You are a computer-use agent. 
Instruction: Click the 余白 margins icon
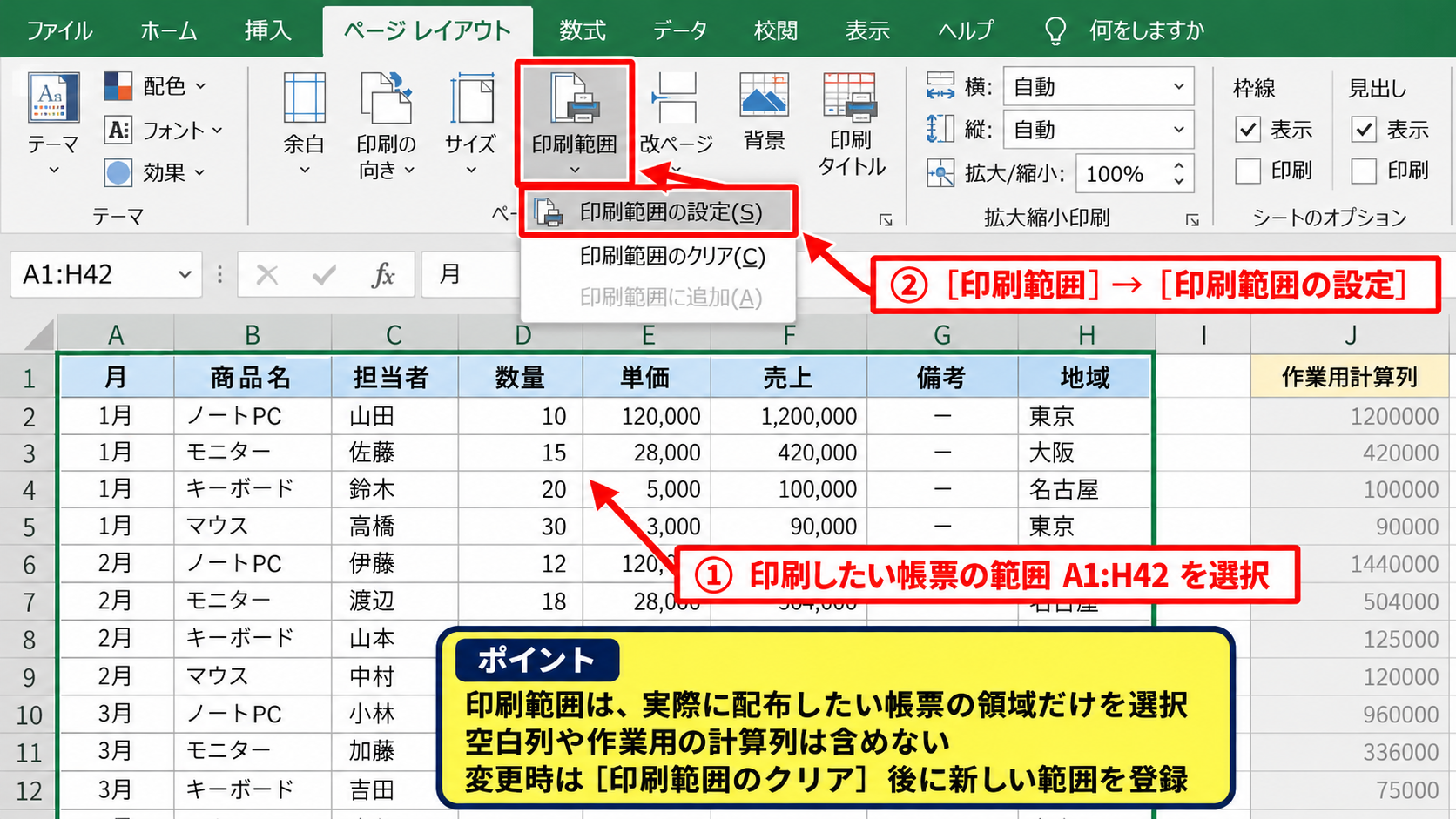click(x=304, y=98)
